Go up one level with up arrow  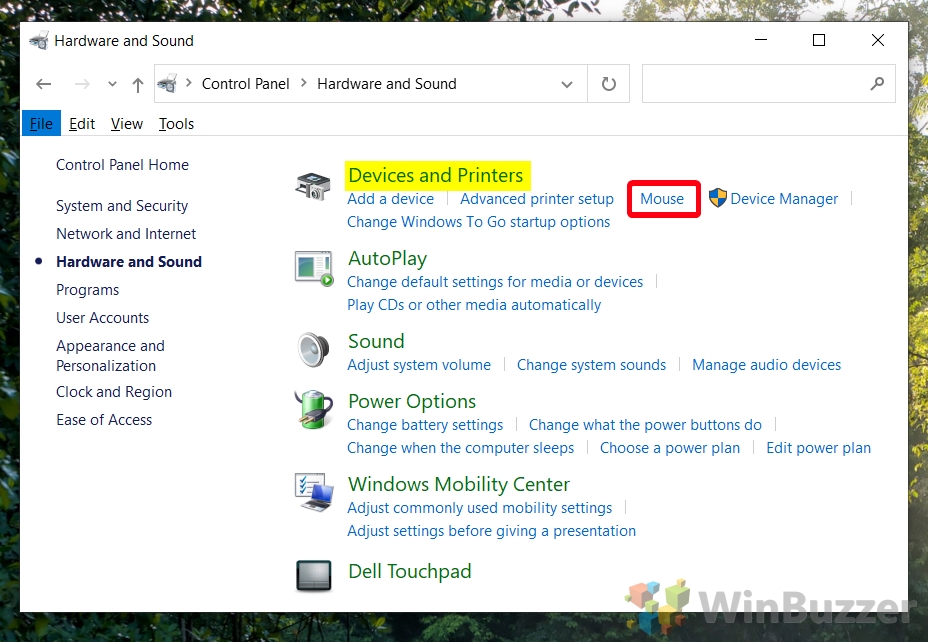(x=138, y=85)
